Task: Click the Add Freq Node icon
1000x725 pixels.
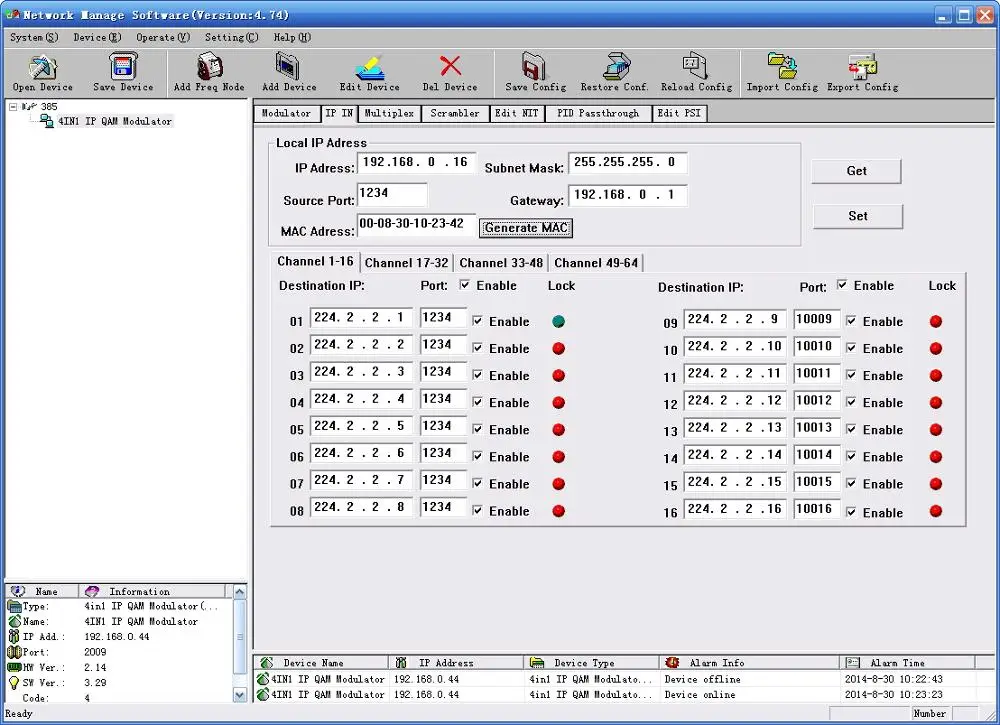Action: click(209, 68)
